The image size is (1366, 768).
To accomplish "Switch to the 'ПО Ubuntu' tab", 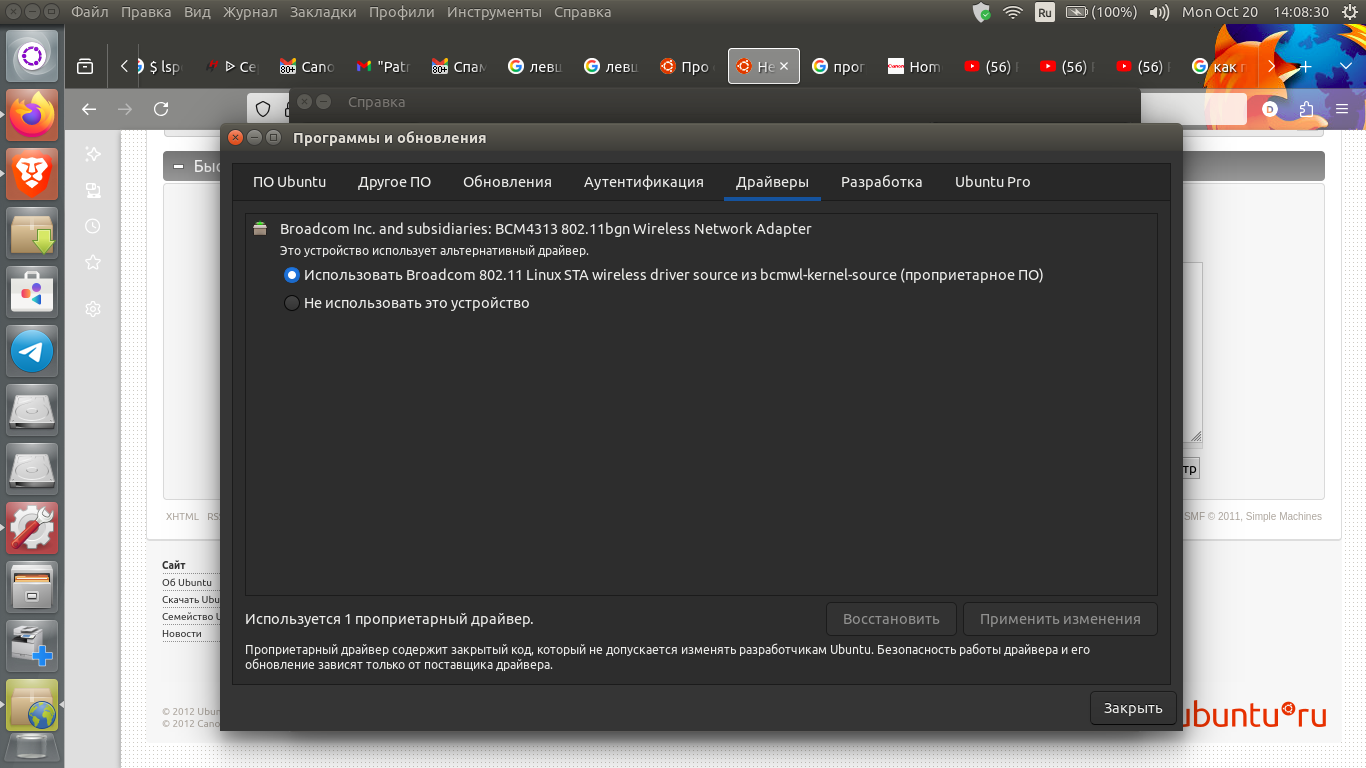I will point(289,182).
